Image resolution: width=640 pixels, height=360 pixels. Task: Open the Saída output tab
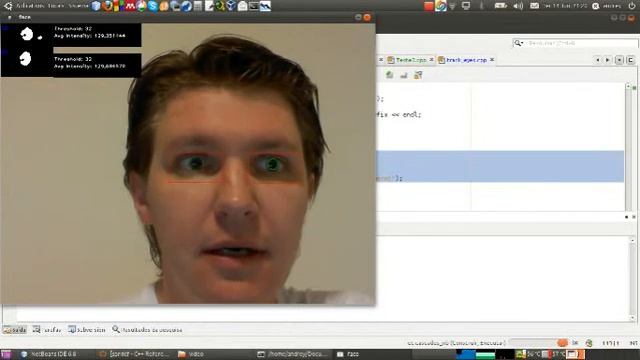click(15, 329)
